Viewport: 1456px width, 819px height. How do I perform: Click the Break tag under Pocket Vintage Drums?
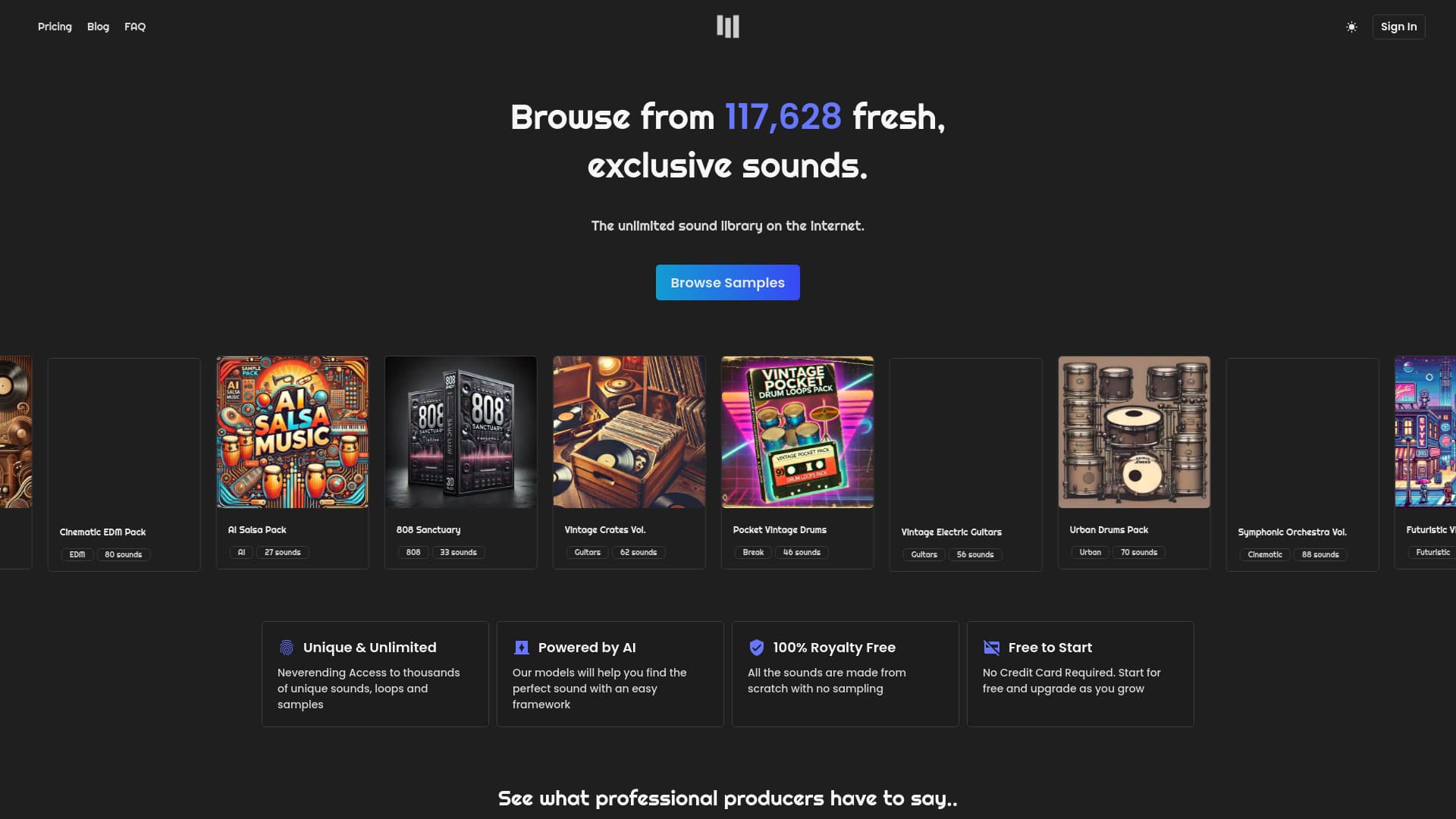pos(753,553)
